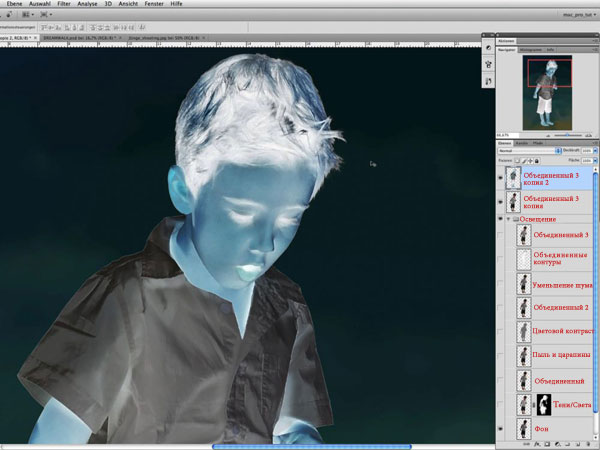Hide the Объединенный 3 копия layer
This screenshot has height=450, width=600.
click(x=501, y=202)
